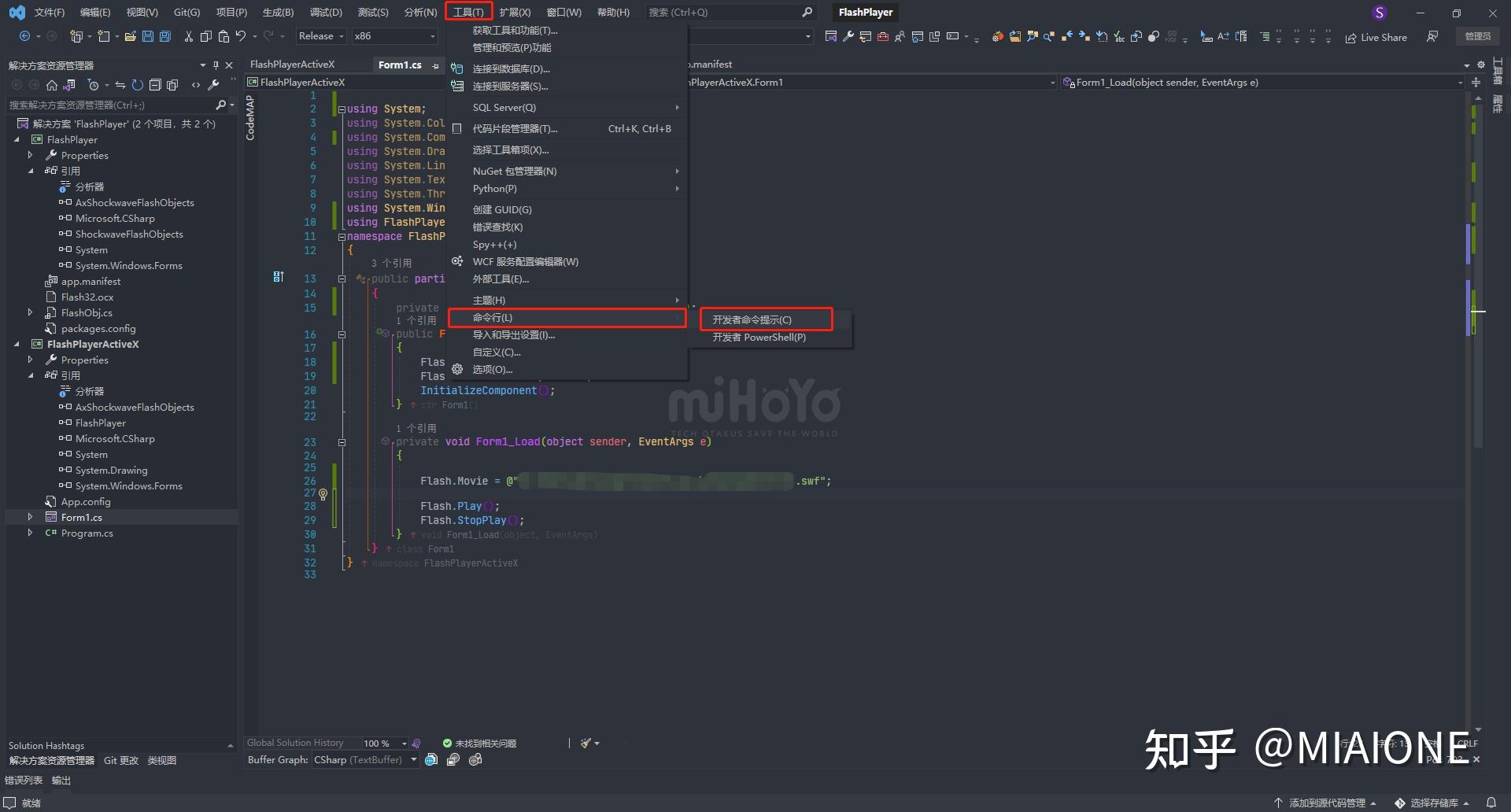Click the Navigate Backward arrow icon

[26, 36]
